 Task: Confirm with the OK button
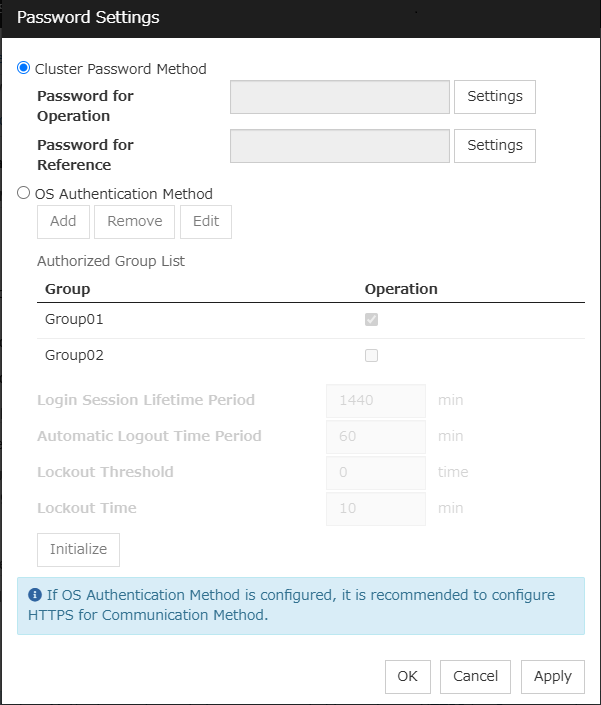pos(407,676)
